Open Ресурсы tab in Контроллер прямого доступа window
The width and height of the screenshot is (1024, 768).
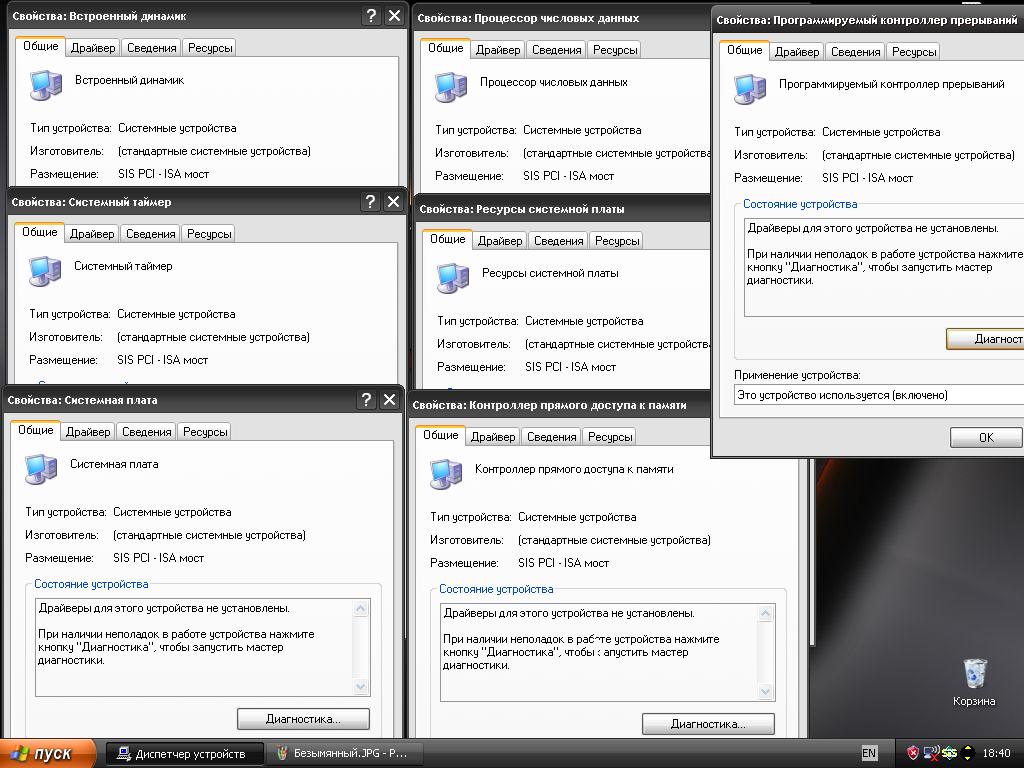point(610,437)
